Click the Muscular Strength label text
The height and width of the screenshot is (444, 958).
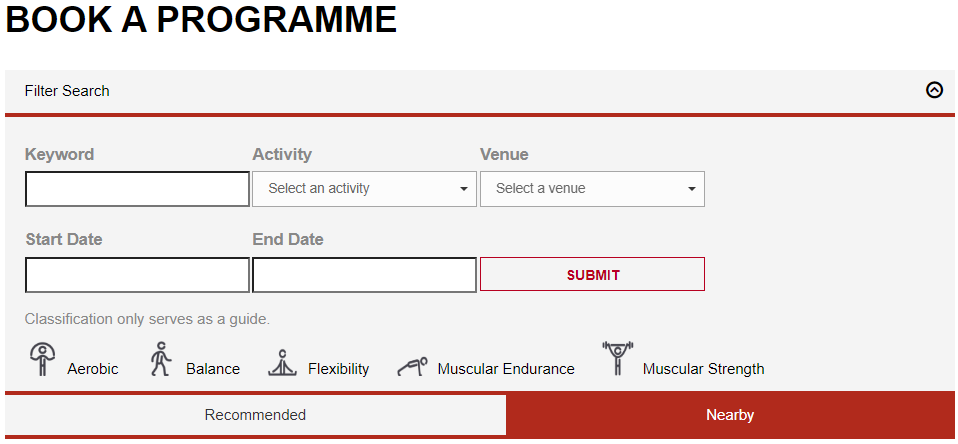point(703,369)
